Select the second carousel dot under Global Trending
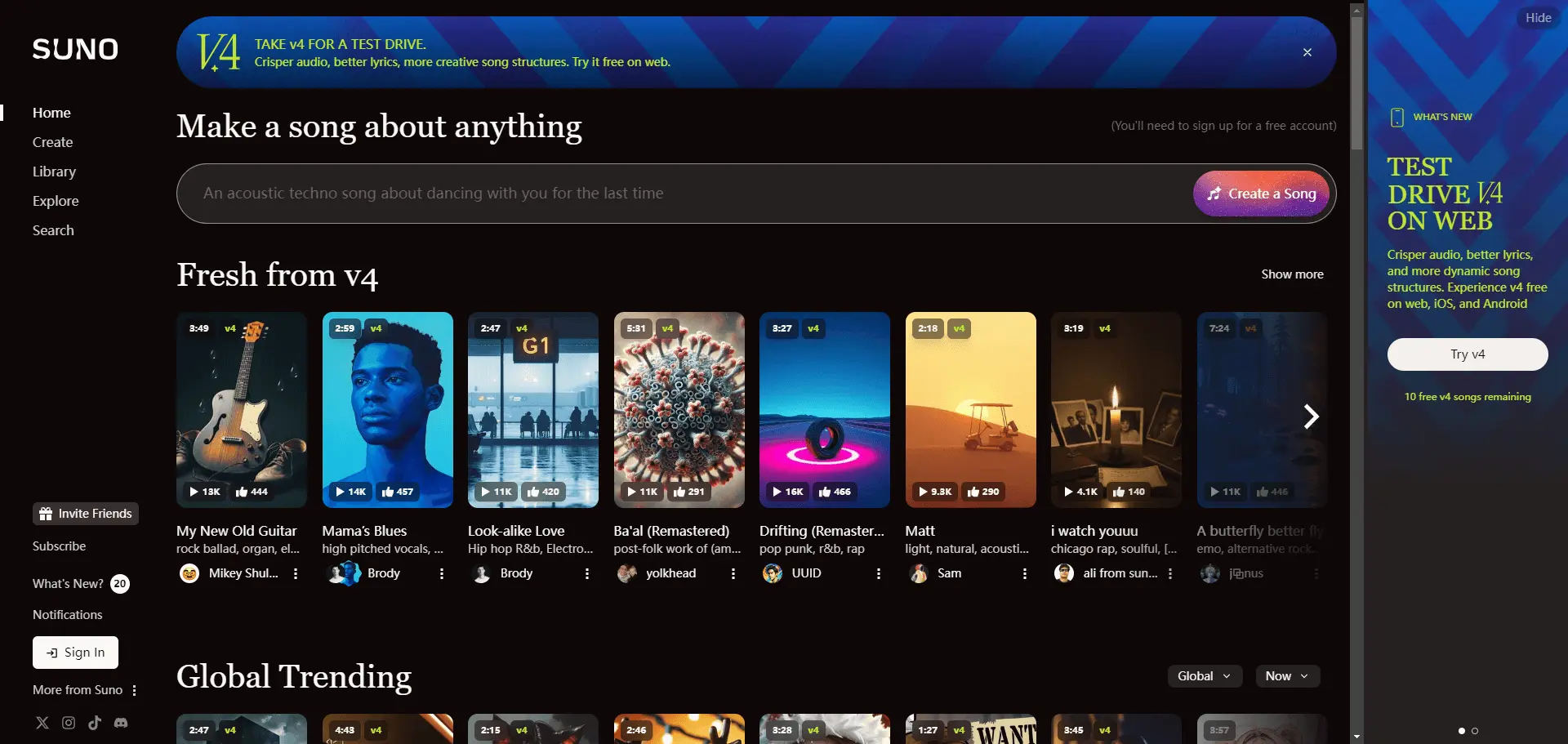This screenshot has width=1568, height=744. click(1475, 731)
